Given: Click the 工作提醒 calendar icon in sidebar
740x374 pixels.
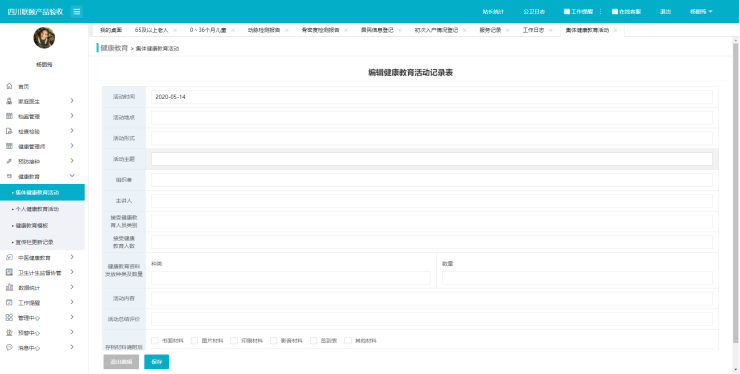Looking at the screenshot, I should (9, 303).
